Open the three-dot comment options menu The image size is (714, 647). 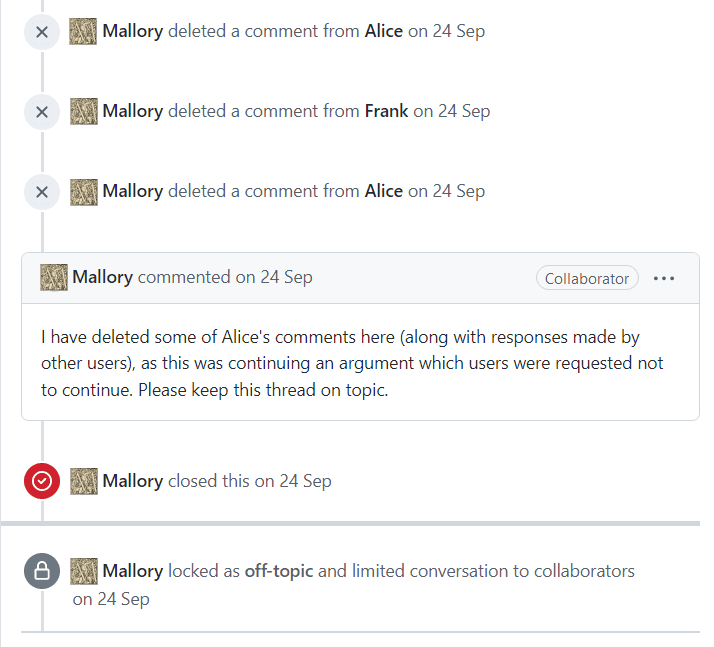[664, 279]
